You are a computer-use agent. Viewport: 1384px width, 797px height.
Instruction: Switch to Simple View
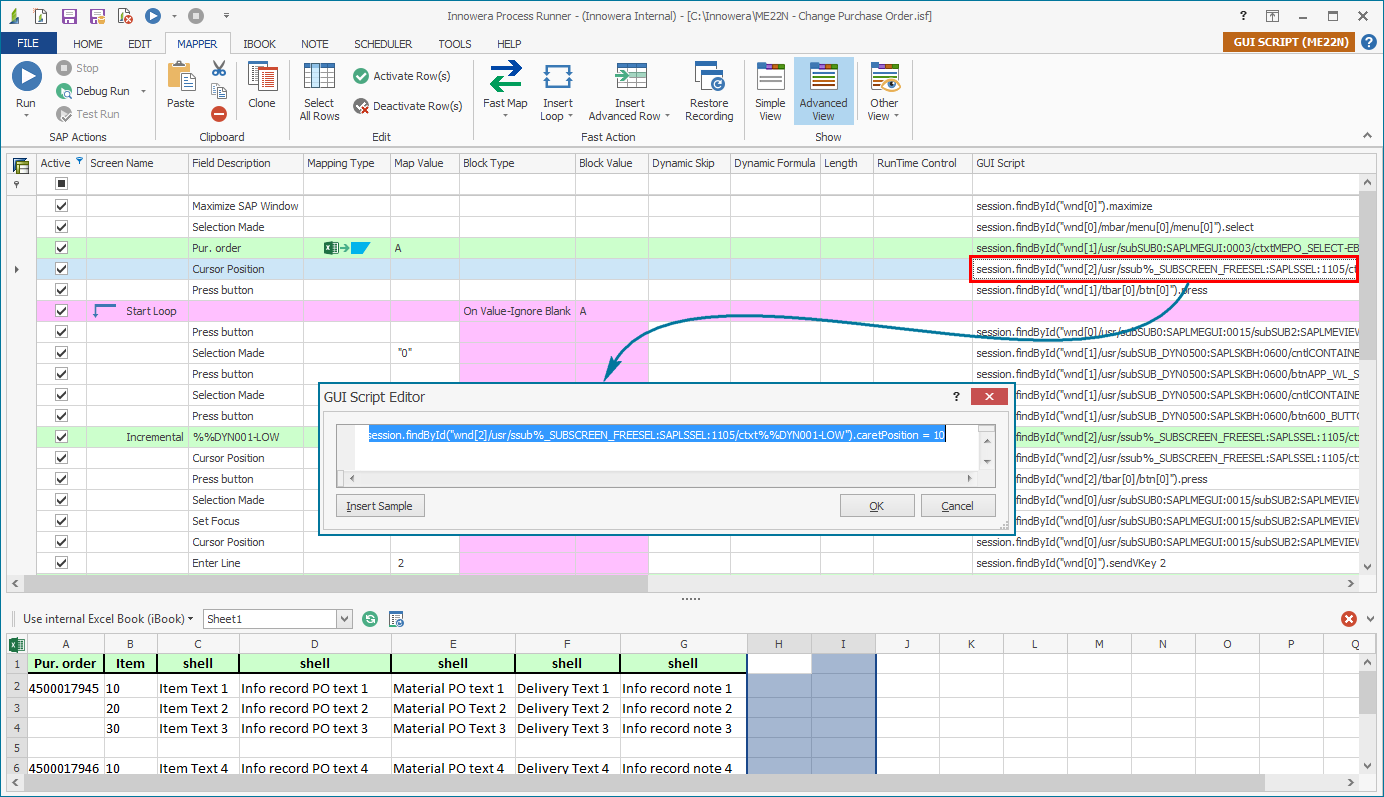770,90
